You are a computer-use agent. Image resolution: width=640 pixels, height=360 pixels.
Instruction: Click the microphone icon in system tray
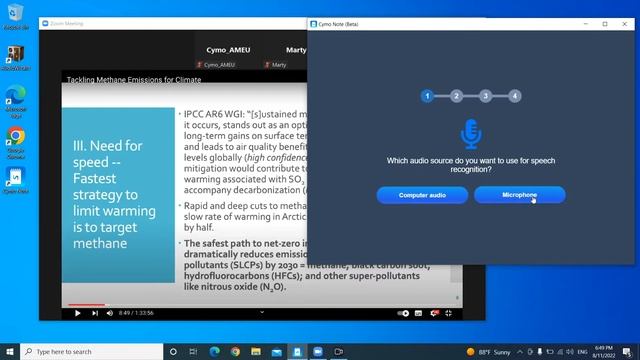[x=540, y=352]
